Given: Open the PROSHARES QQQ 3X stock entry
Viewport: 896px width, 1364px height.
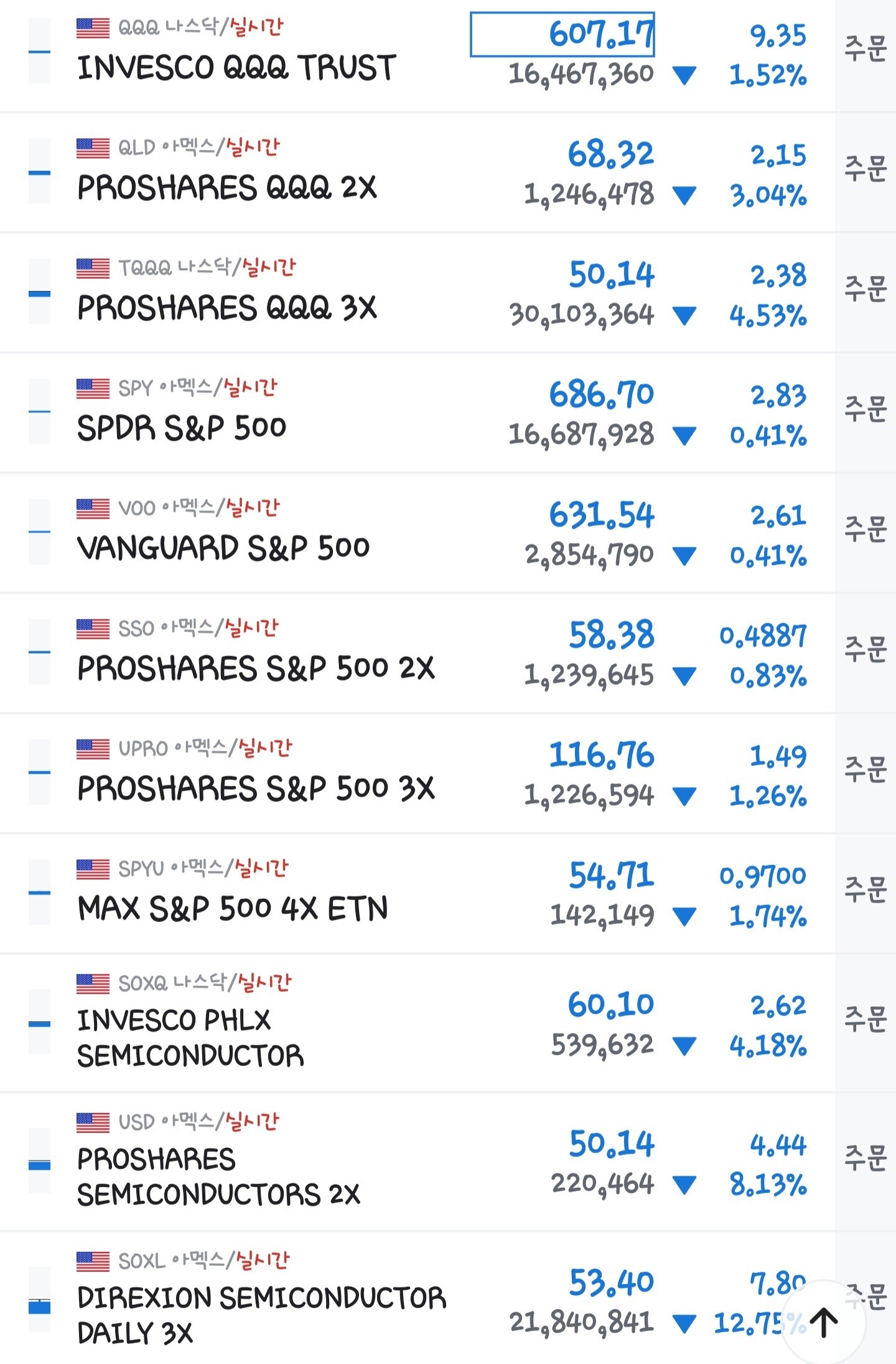Looking at the screenshot, I should (x=227, y=308).
